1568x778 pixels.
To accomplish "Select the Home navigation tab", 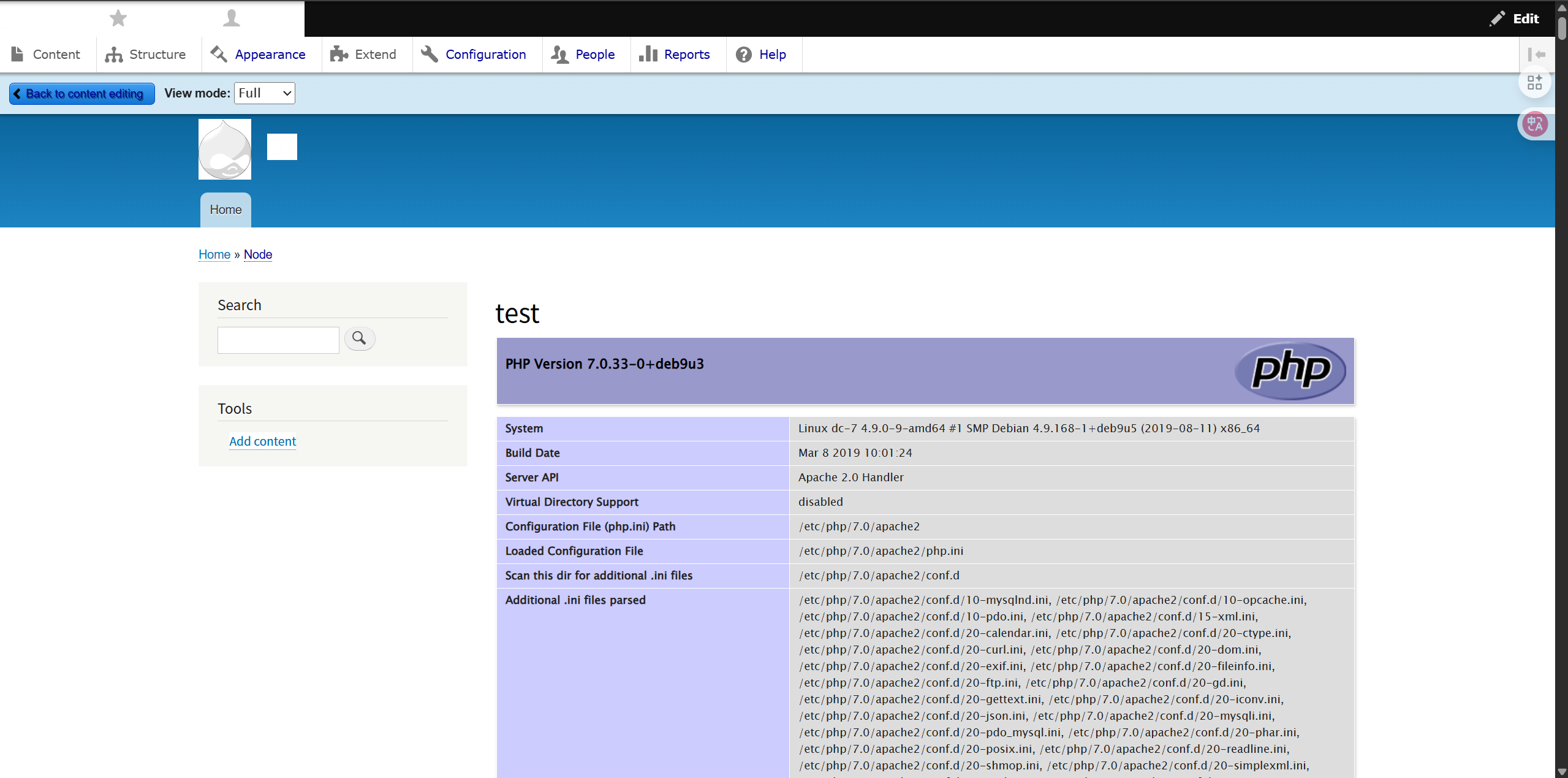I will coord(225,210).
